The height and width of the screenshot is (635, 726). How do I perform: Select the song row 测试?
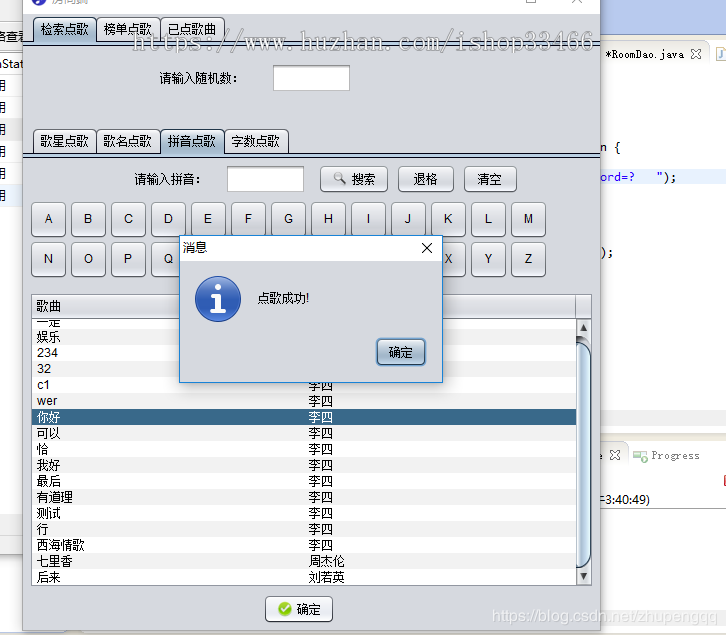click(x=304, y=513)
